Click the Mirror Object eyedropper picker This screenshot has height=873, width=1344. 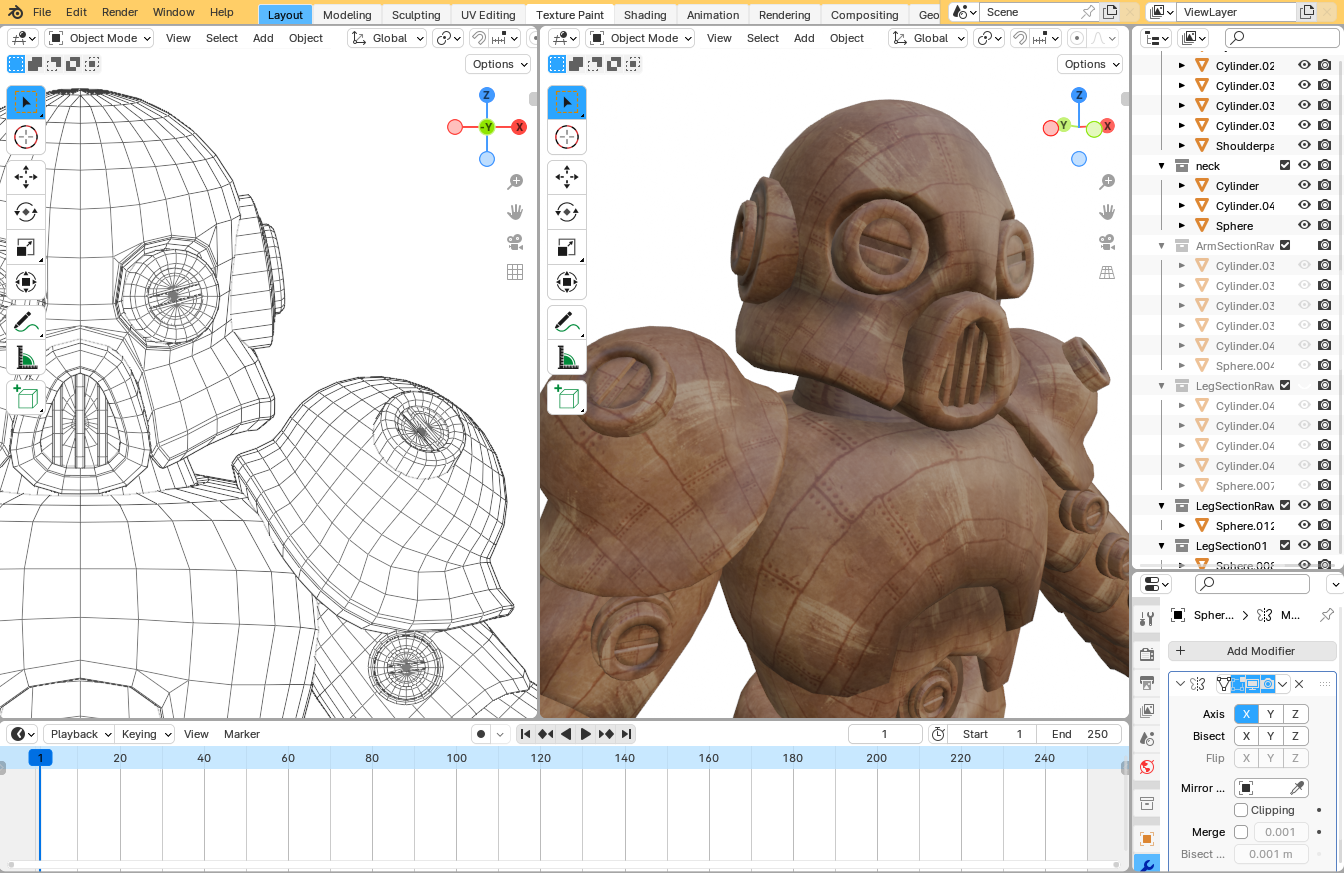[1298, 788]
